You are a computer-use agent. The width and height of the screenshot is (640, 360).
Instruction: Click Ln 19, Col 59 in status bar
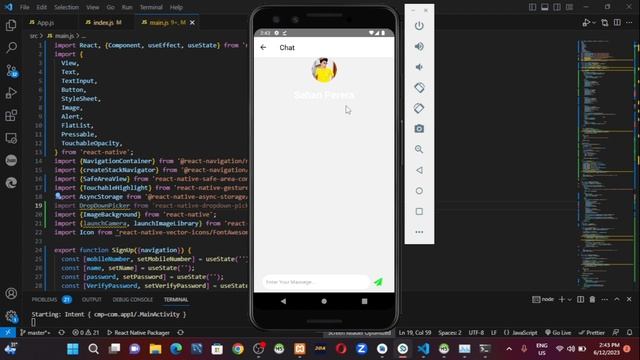(x=415, y=332)
